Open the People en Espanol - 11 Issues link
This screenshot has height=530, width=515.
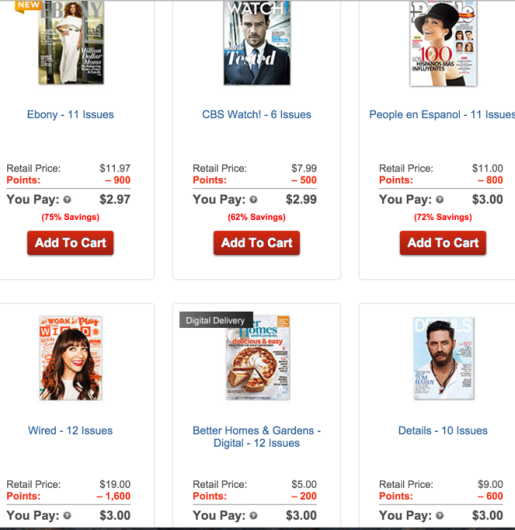tap(442, 115)
